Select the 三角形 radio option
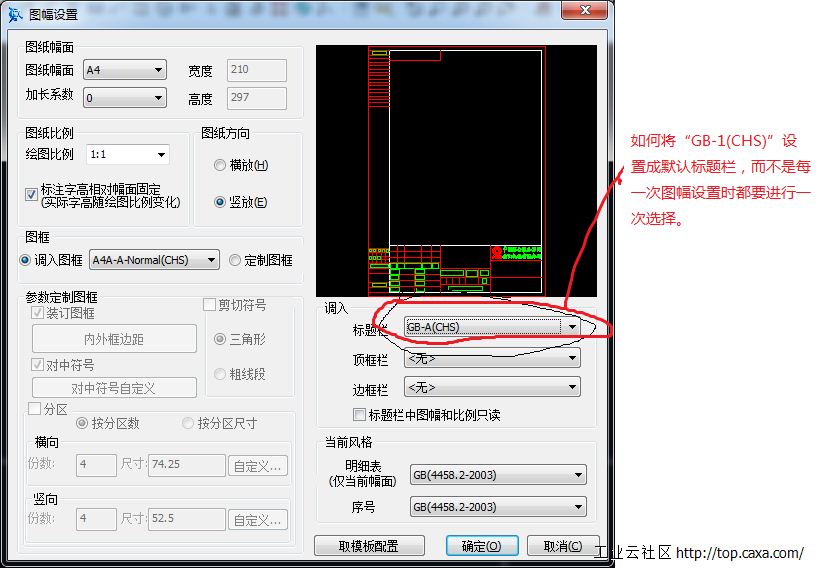This screenshot has height=568, width=819. [220, 339]
